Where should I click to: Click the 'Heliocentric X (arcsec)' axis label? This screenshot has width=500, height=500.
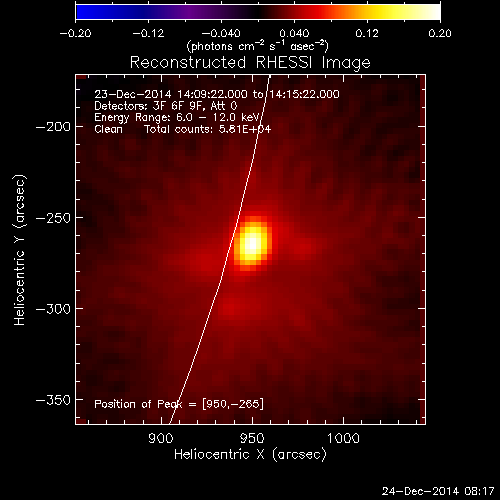point(250,454)
